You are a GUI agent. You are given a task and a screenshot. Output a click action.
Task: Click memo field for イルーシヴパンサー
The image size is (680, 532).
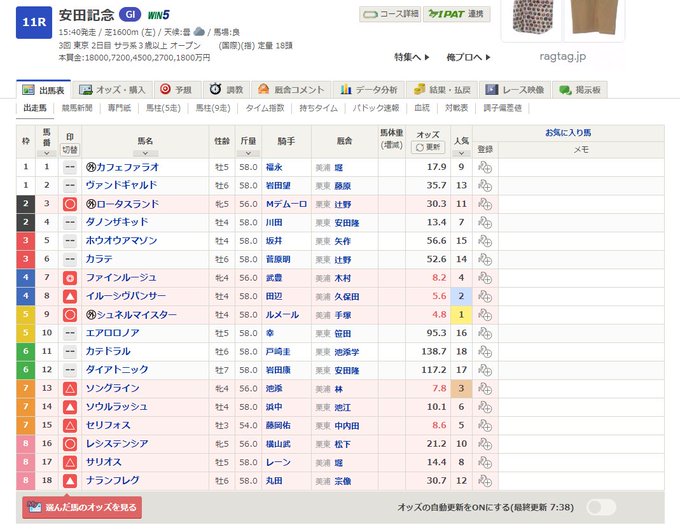pos(581,296)
